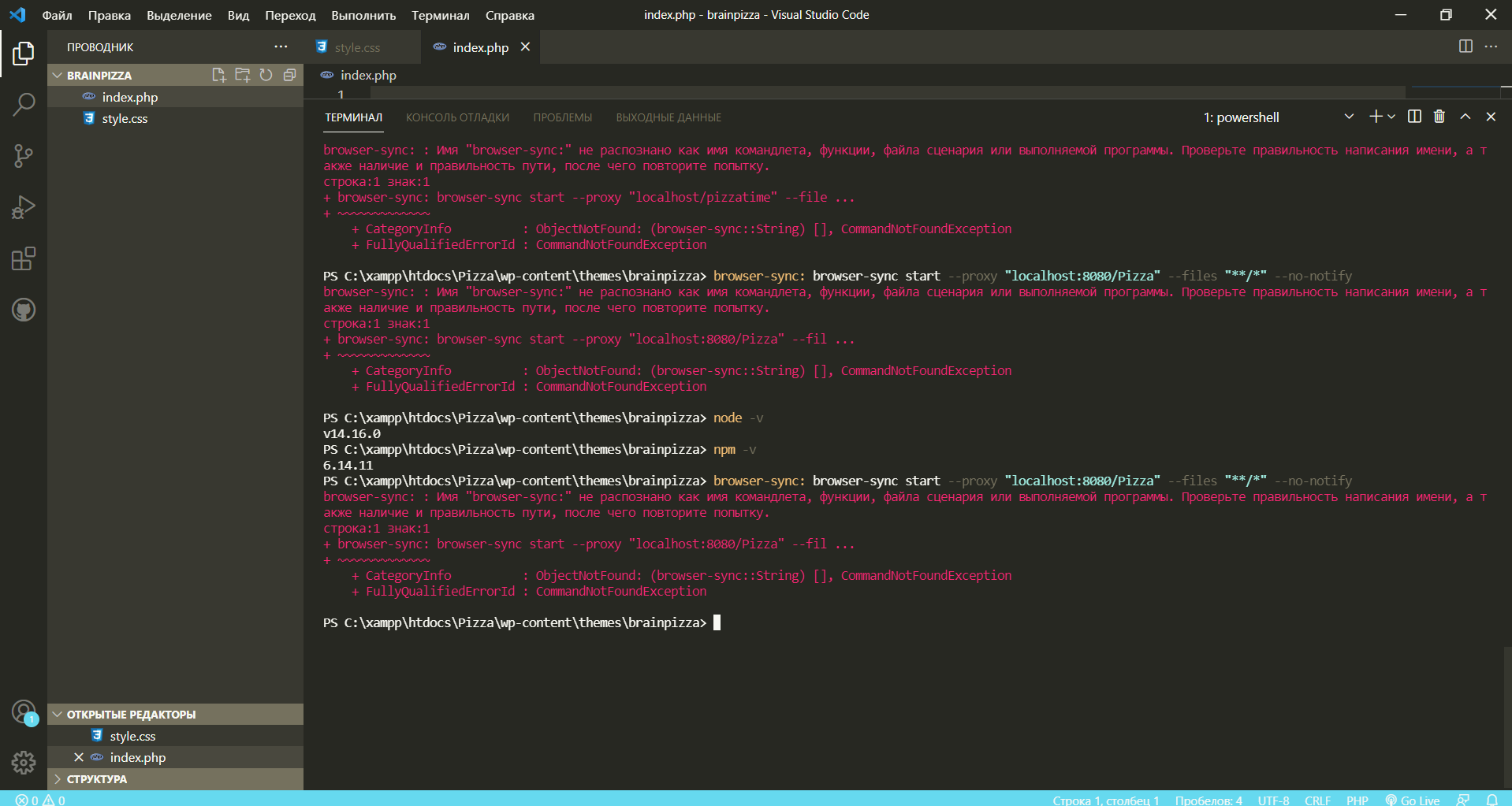Open the Выполнить menu
1512x806 pixels.
(x=363, y=15)
